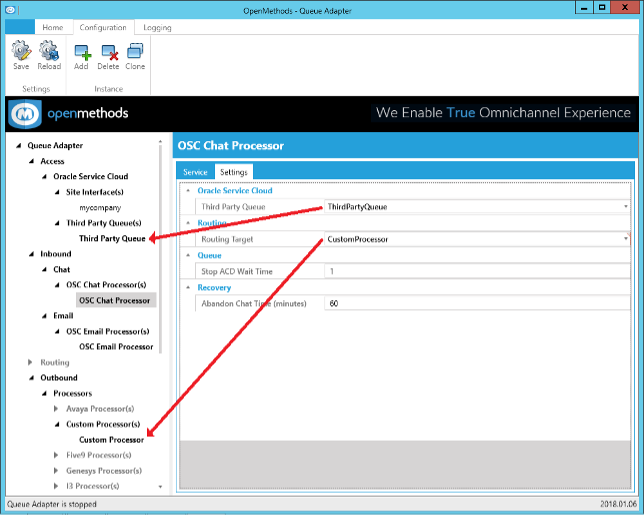Click the Delete instance icon

click(x=108, y=57)
